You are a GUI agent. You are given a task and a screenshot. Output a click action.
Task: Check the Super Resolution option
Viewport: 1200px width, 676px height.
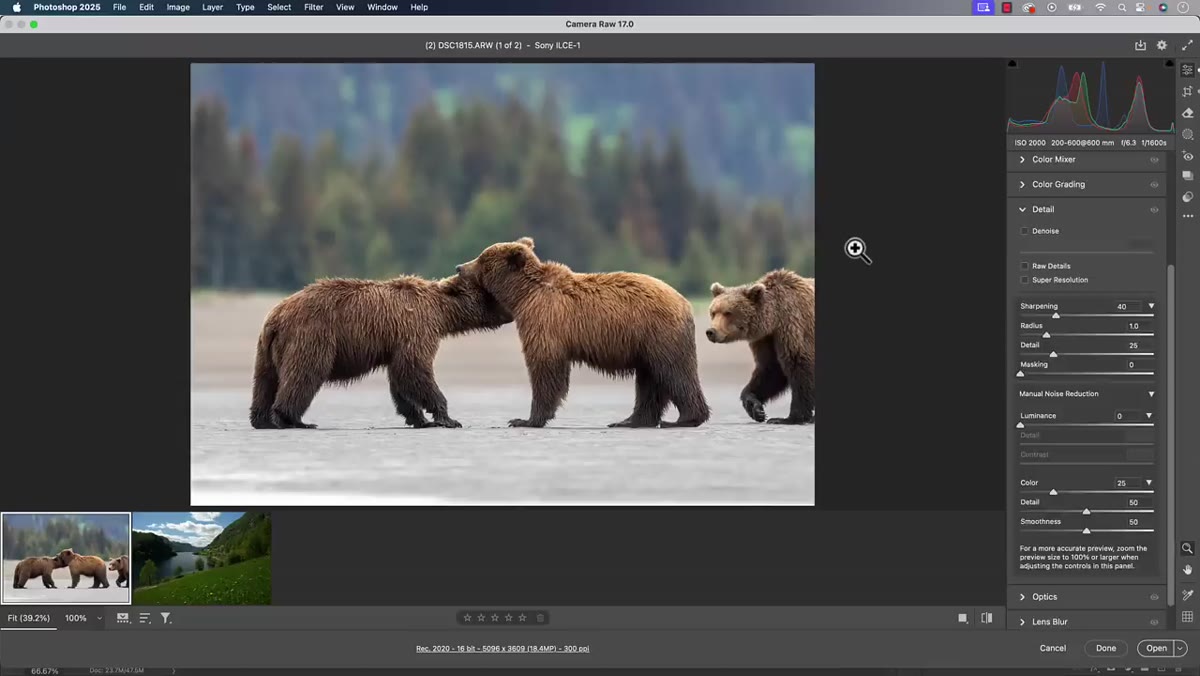click(x=1024, y=280)
